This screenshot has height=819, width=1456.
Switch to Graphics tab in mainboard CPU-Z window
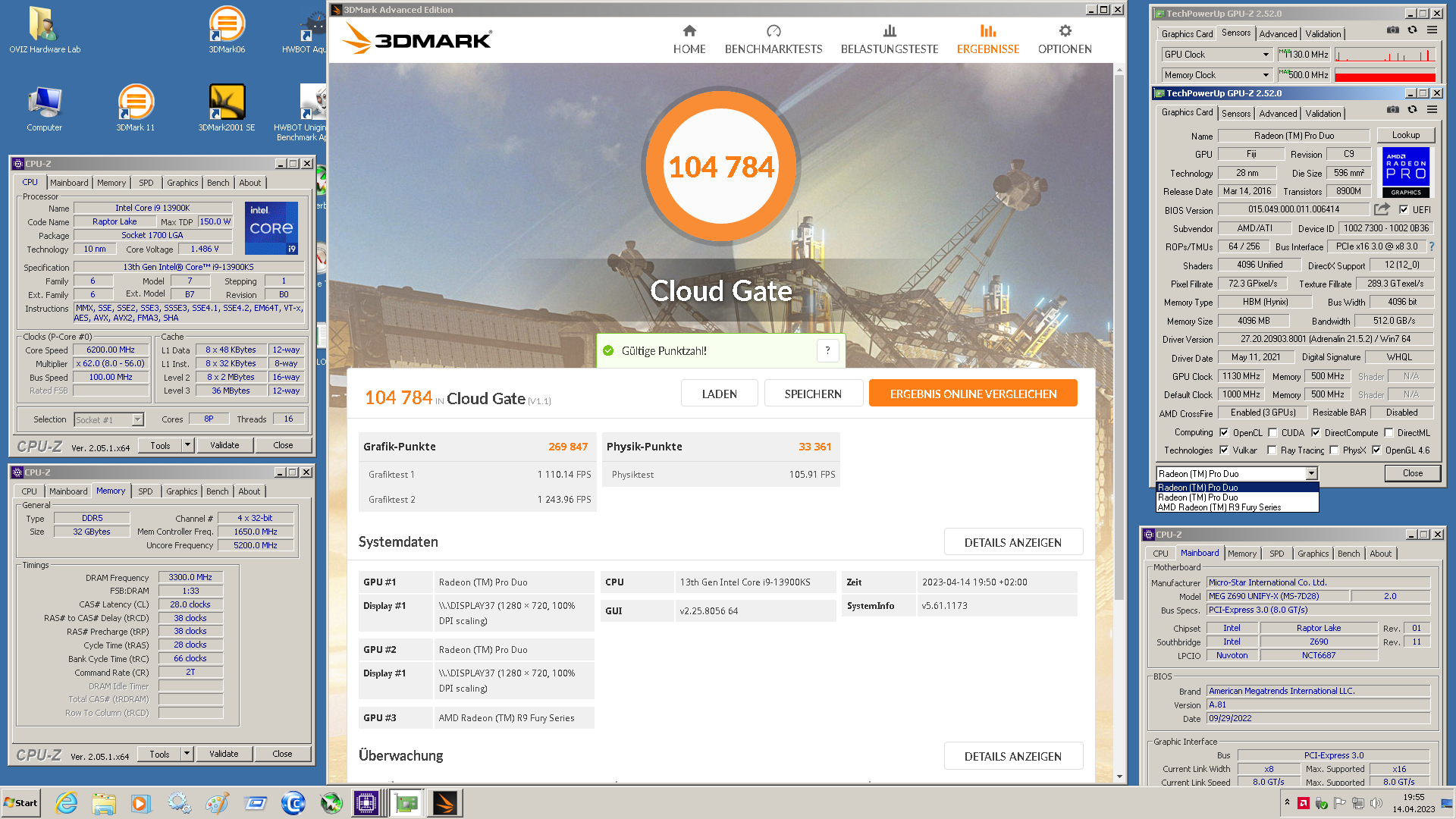coord(1313,554)
